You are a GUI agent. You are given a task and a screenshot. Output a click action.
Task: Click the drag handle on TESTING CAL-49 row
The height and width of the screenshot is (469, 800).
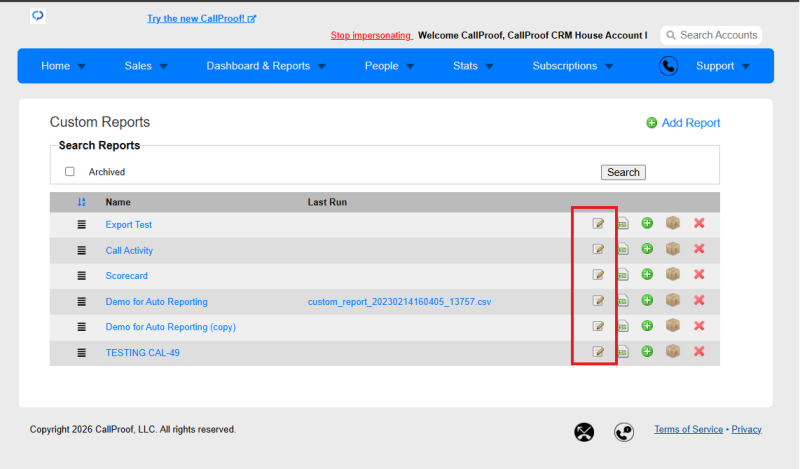[x=82, y=353]
